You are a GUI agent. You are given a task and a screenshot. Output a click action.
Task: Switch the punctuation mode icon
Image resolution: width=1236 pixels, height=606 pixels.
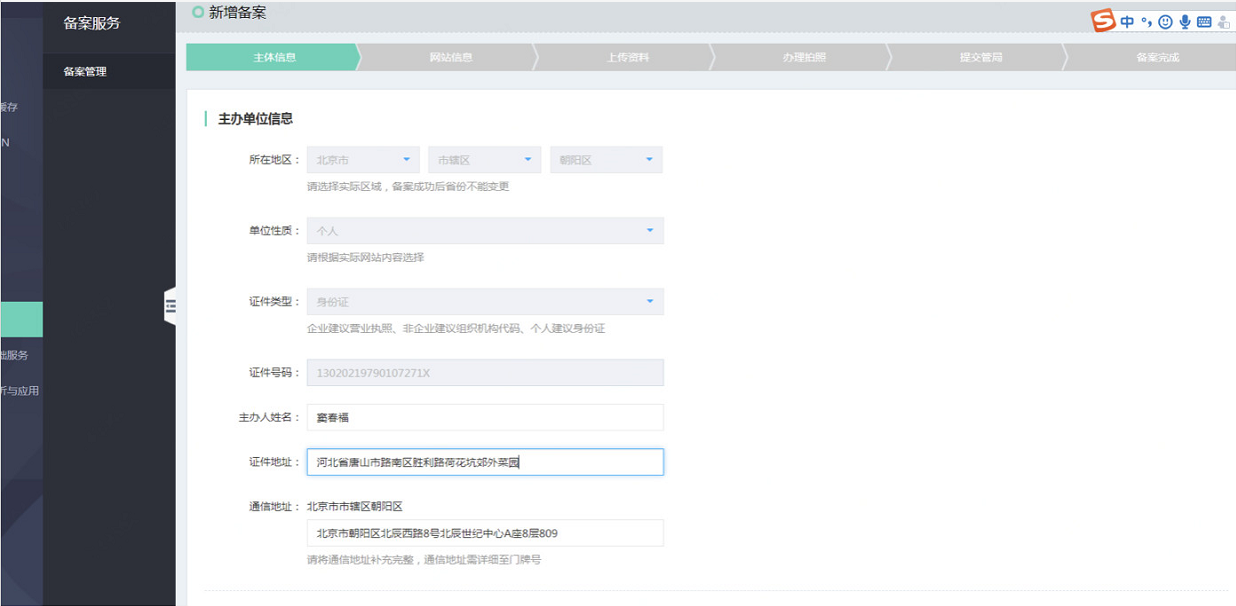[x=1147, y=22]
